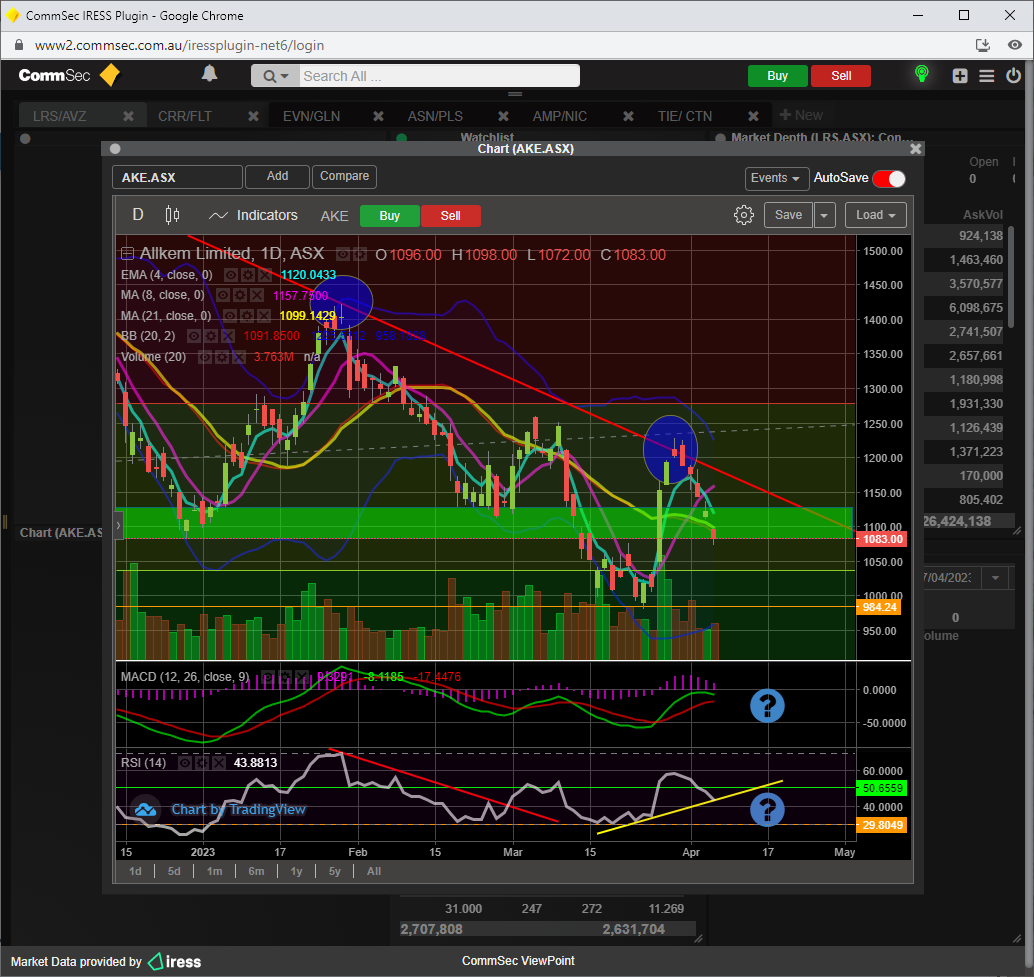Toggle visibility of Allkem Limited main series

343,254
